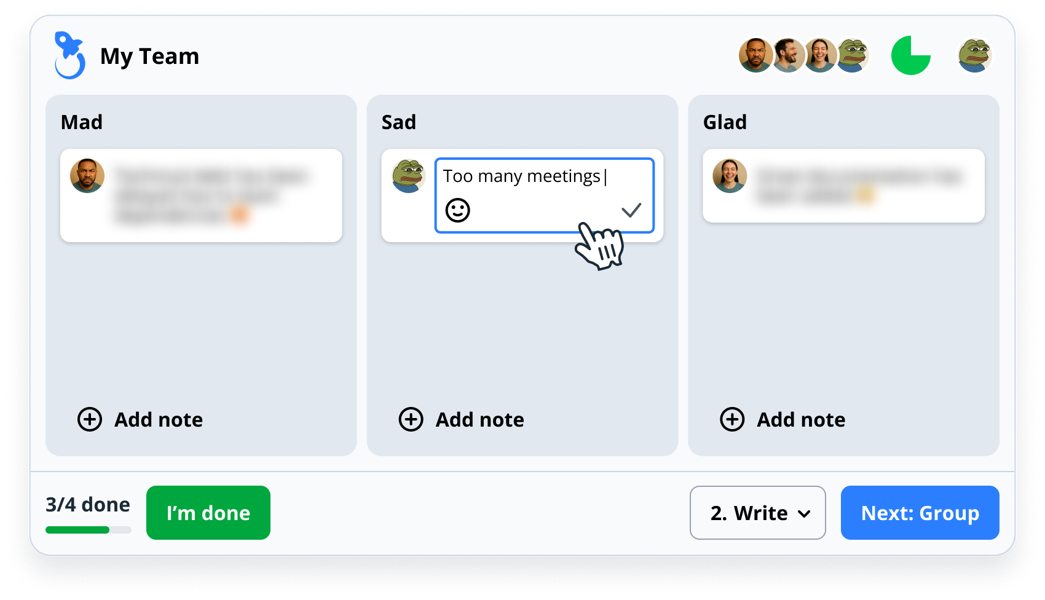
Task: Click the plus icon in Mad column
Action: pyautogui.click(x=90, y=419)
